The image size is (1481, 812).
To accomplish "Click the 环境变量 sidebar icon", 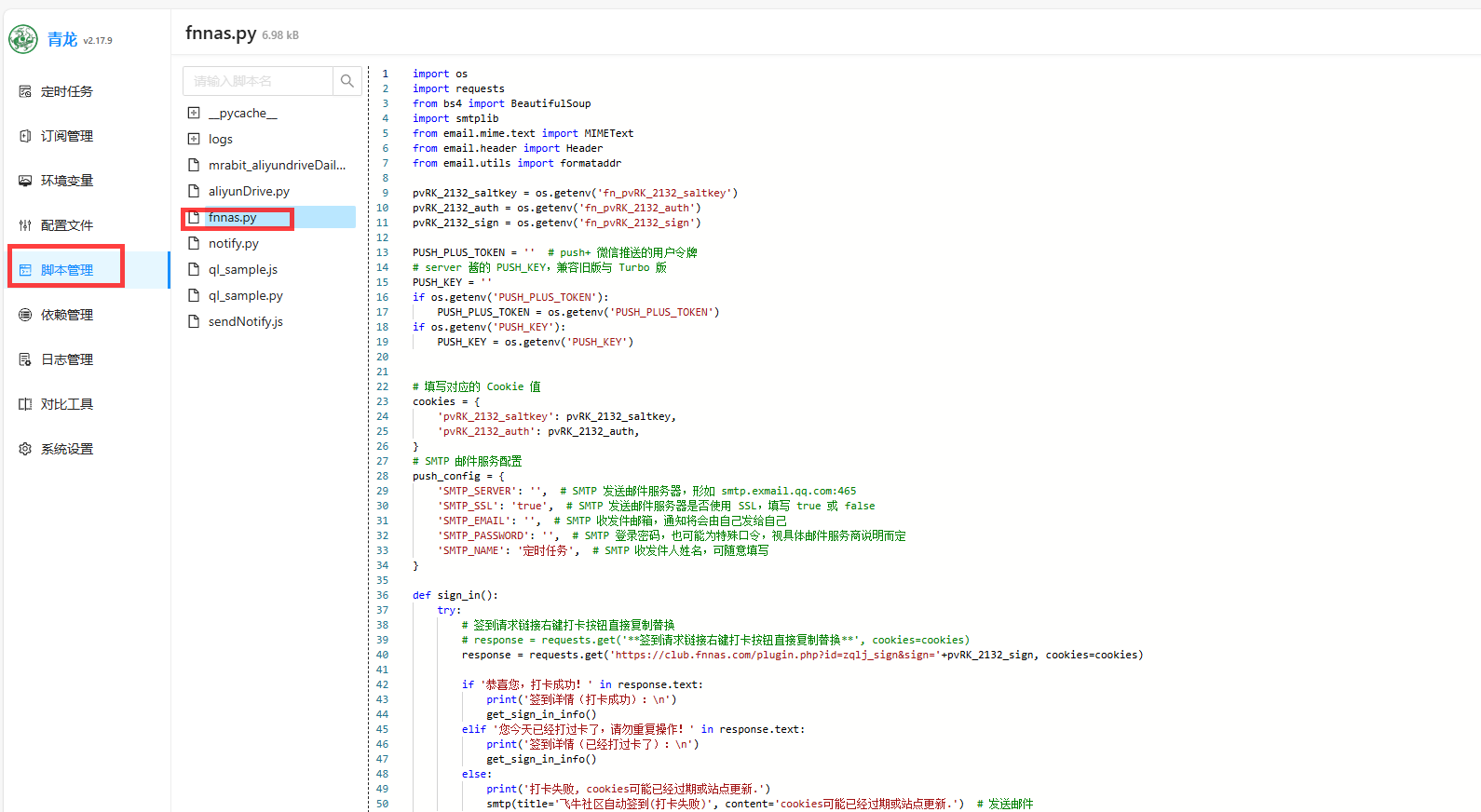I will pyautogui.click(x=25, y=181).
